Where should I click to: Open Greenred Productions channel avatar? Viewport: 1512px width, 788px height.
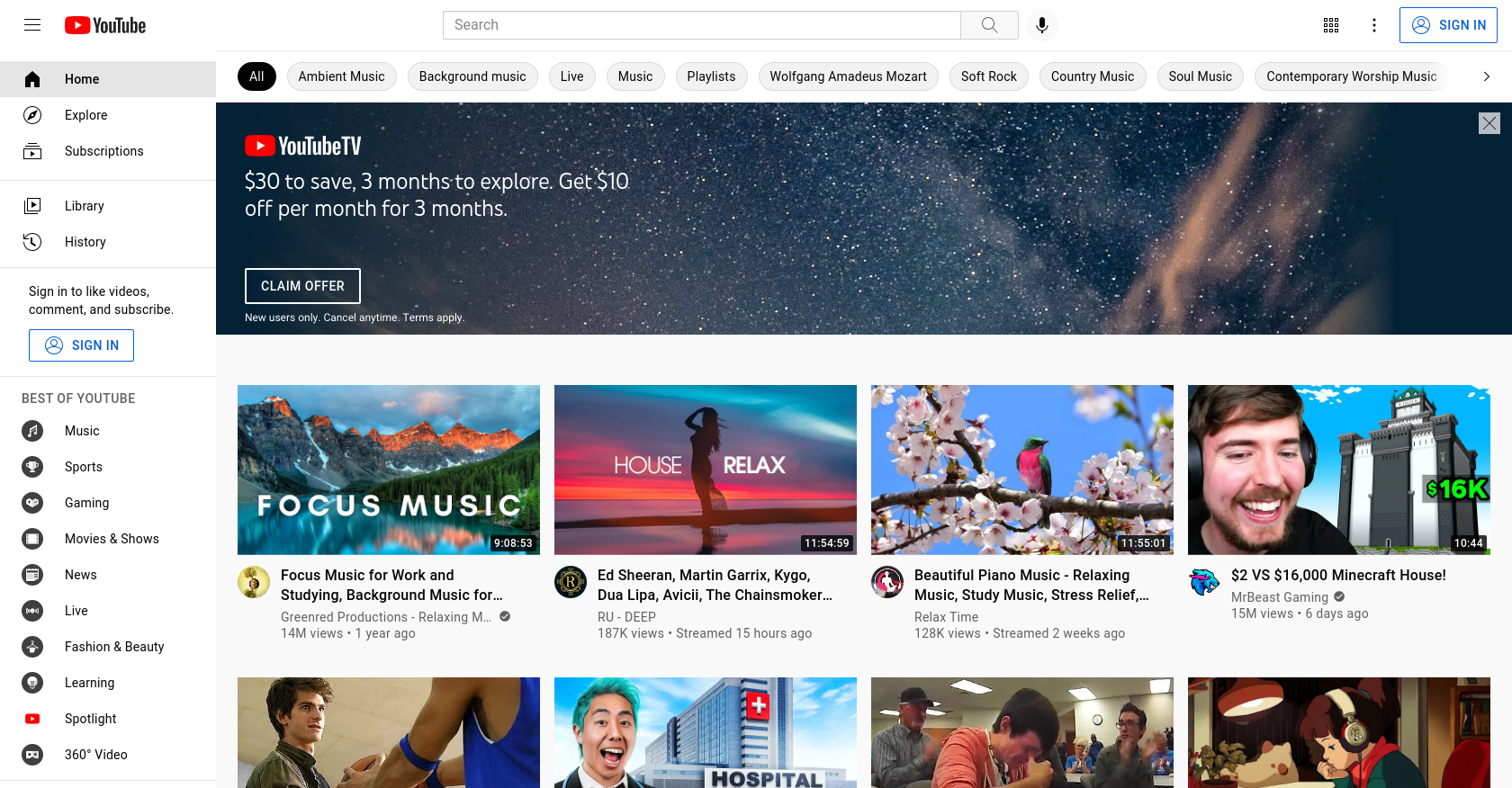pos(254,582)
